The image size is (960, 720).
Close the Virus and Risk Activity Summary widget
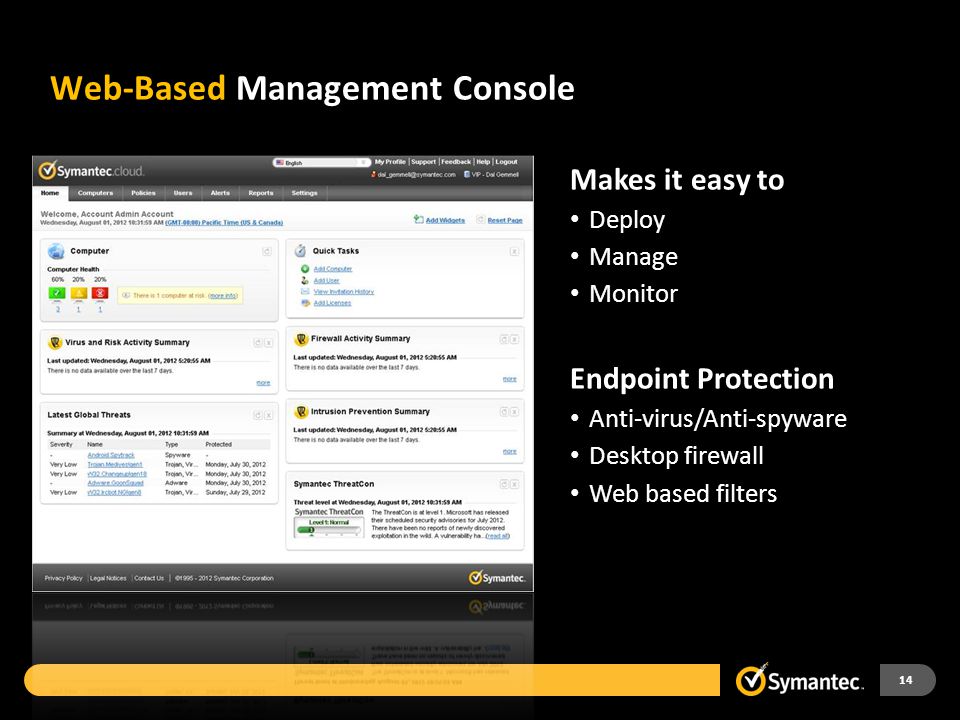tap(268, 343)
